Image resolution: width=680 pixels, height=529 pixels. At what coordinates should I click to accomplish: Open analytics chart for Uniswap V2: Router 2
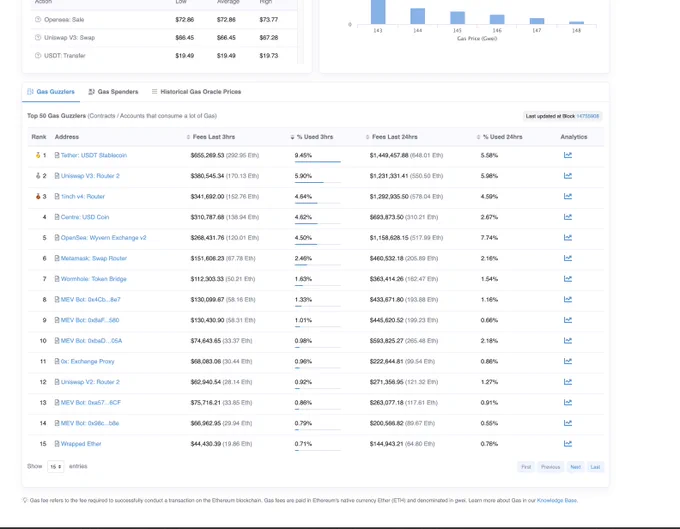tap(568, 382)
